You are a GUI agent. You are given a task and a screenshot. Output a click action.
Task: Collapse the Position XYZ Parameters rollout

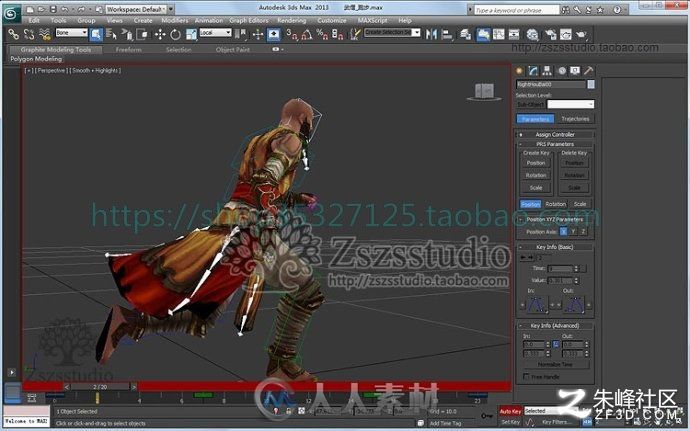click(555, 219)
